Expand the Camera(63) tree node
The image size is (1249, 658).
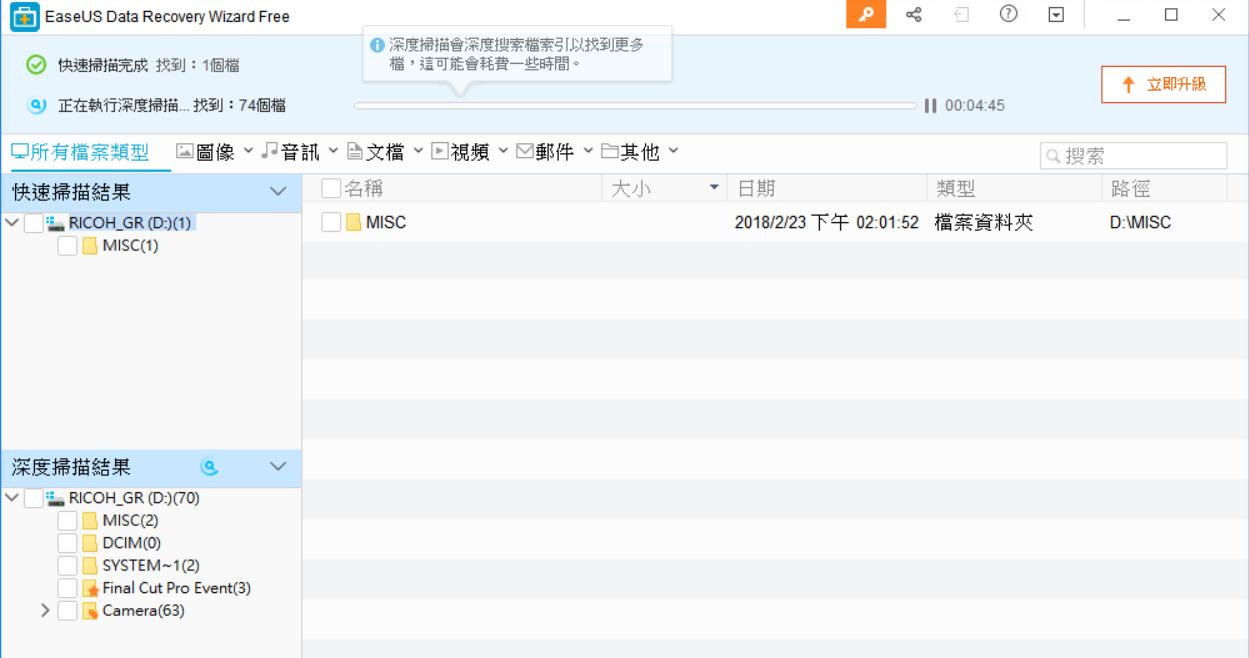(45, 610)
